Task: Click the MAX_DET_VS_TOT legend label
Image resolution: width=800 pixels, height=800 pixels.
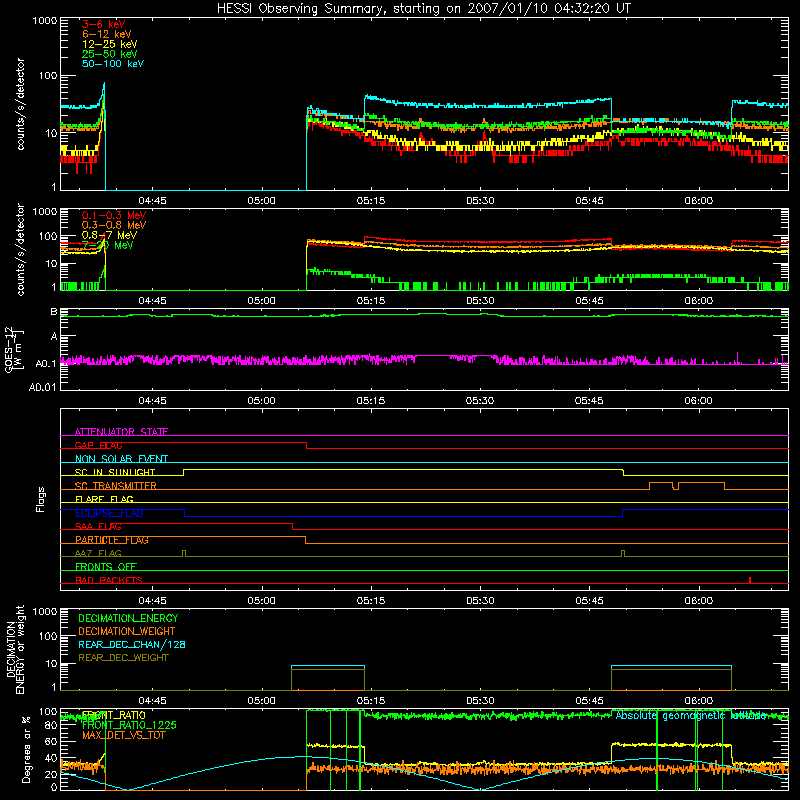Action: 123,735
